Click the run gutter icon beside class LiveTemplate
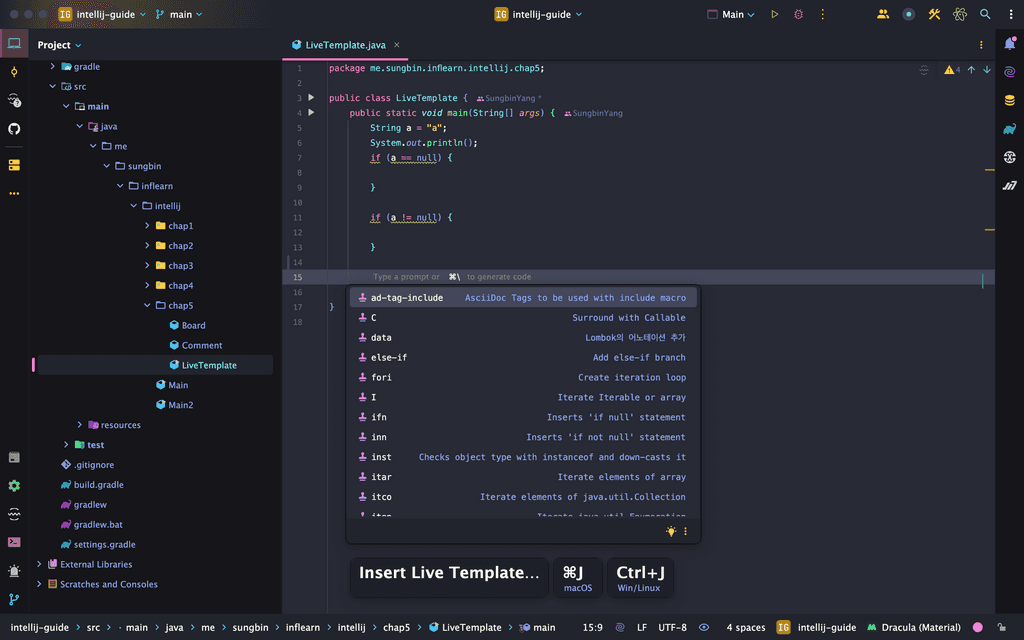 click(312, 97)
